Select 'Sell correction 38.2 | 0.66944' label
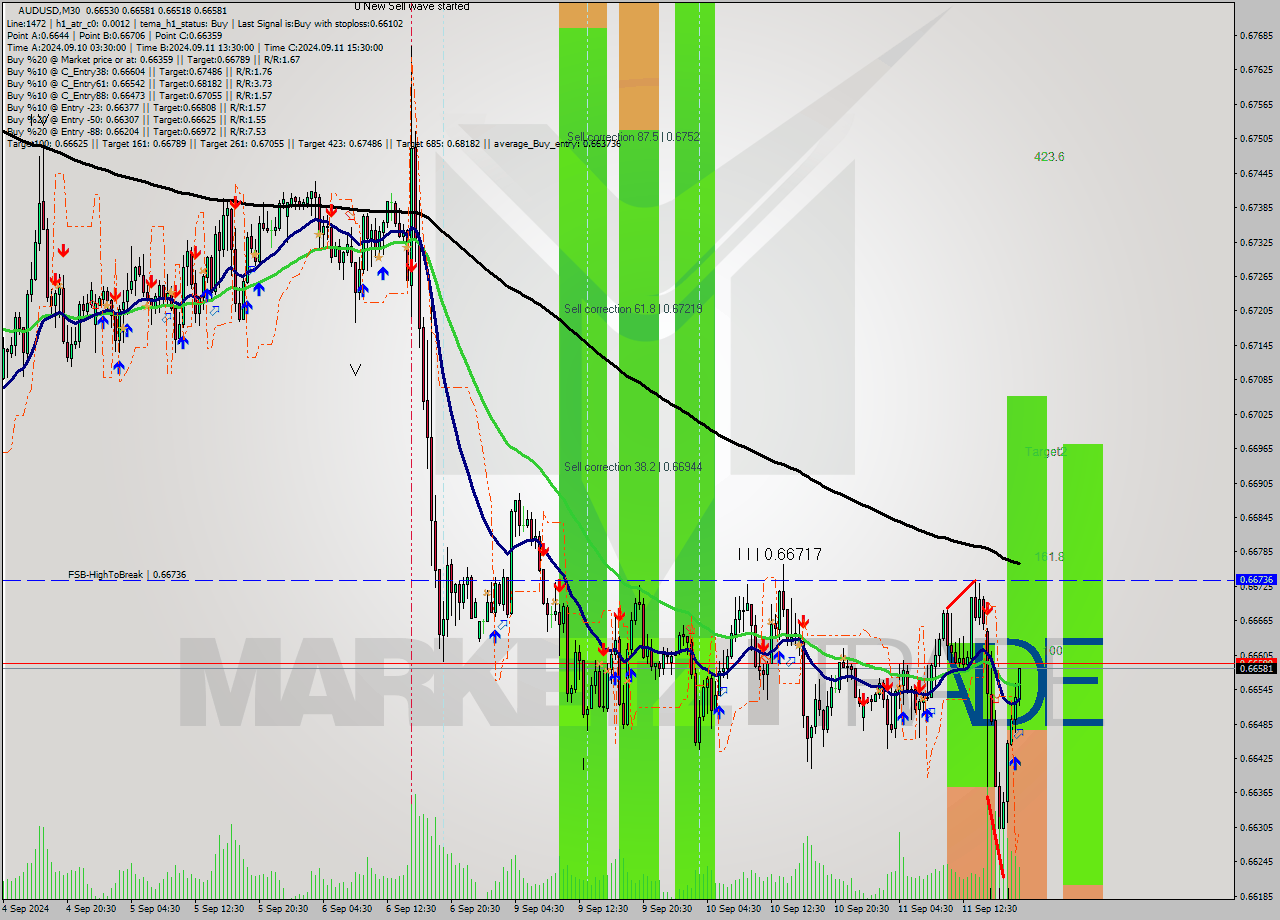Screen dimensions: 1280x920 point(633,467)
